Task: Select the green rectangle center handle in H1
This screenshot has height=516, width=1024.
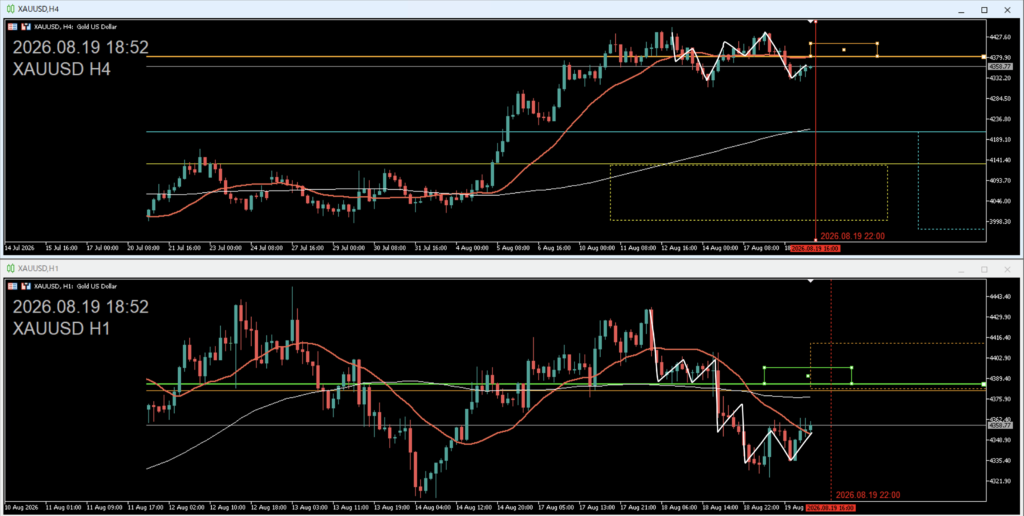Action: coord(808,376)
